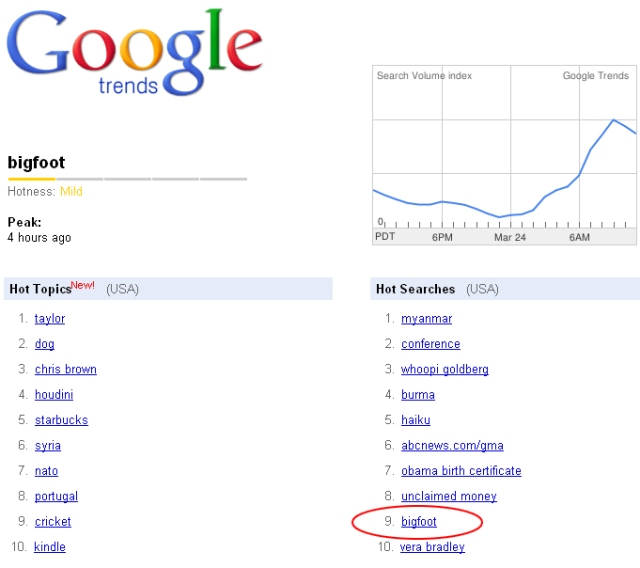640x568 pixels.
Task: Open the kindle topic link
Action: click(x=50, y=547)
